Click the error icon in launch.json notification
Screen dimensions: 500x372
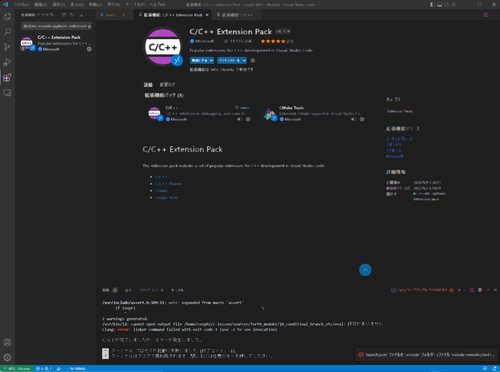pyautogui.click(x=361, y=355)
